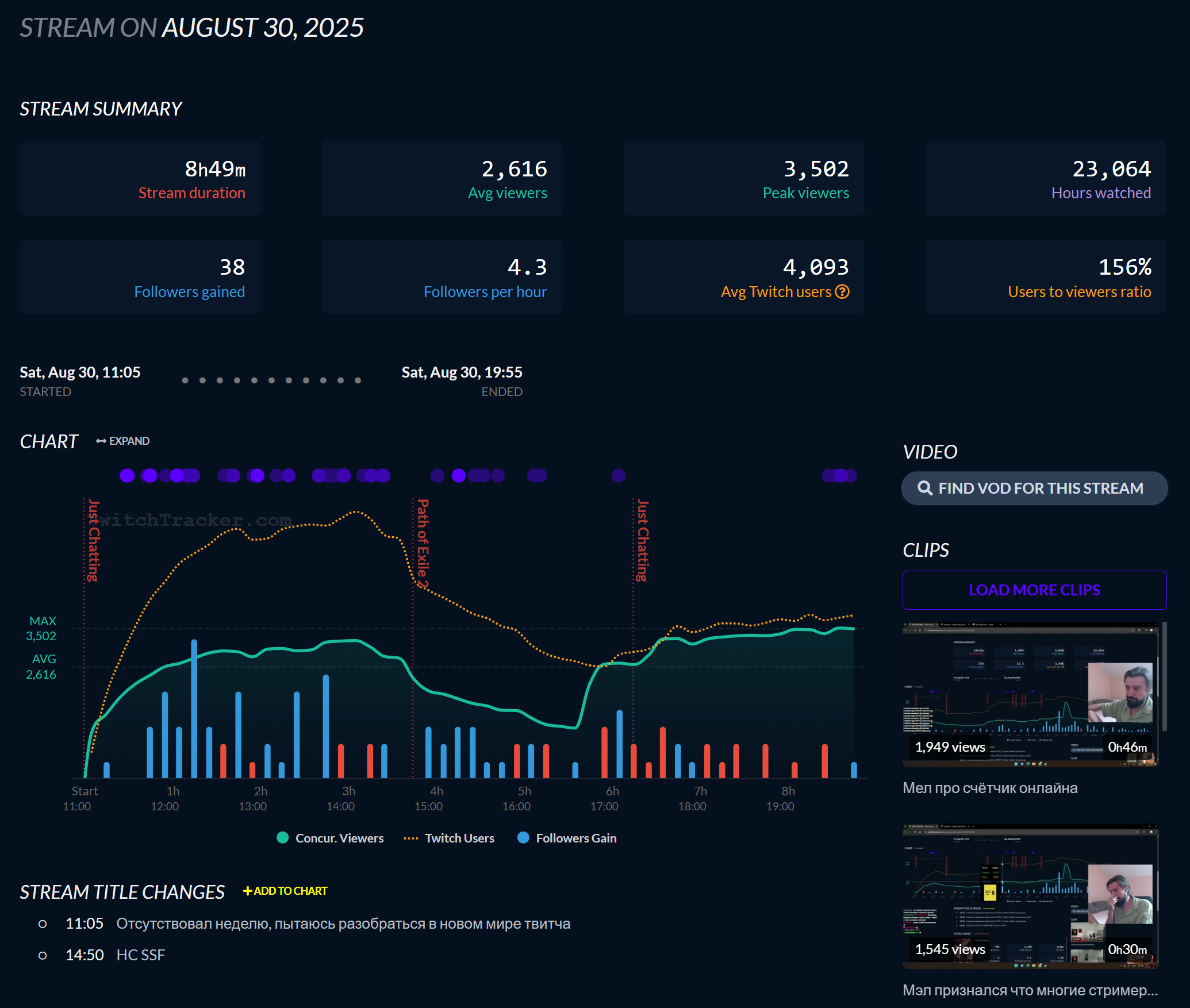Toggle Concur. Viewers green legend marker

point(282,838)
